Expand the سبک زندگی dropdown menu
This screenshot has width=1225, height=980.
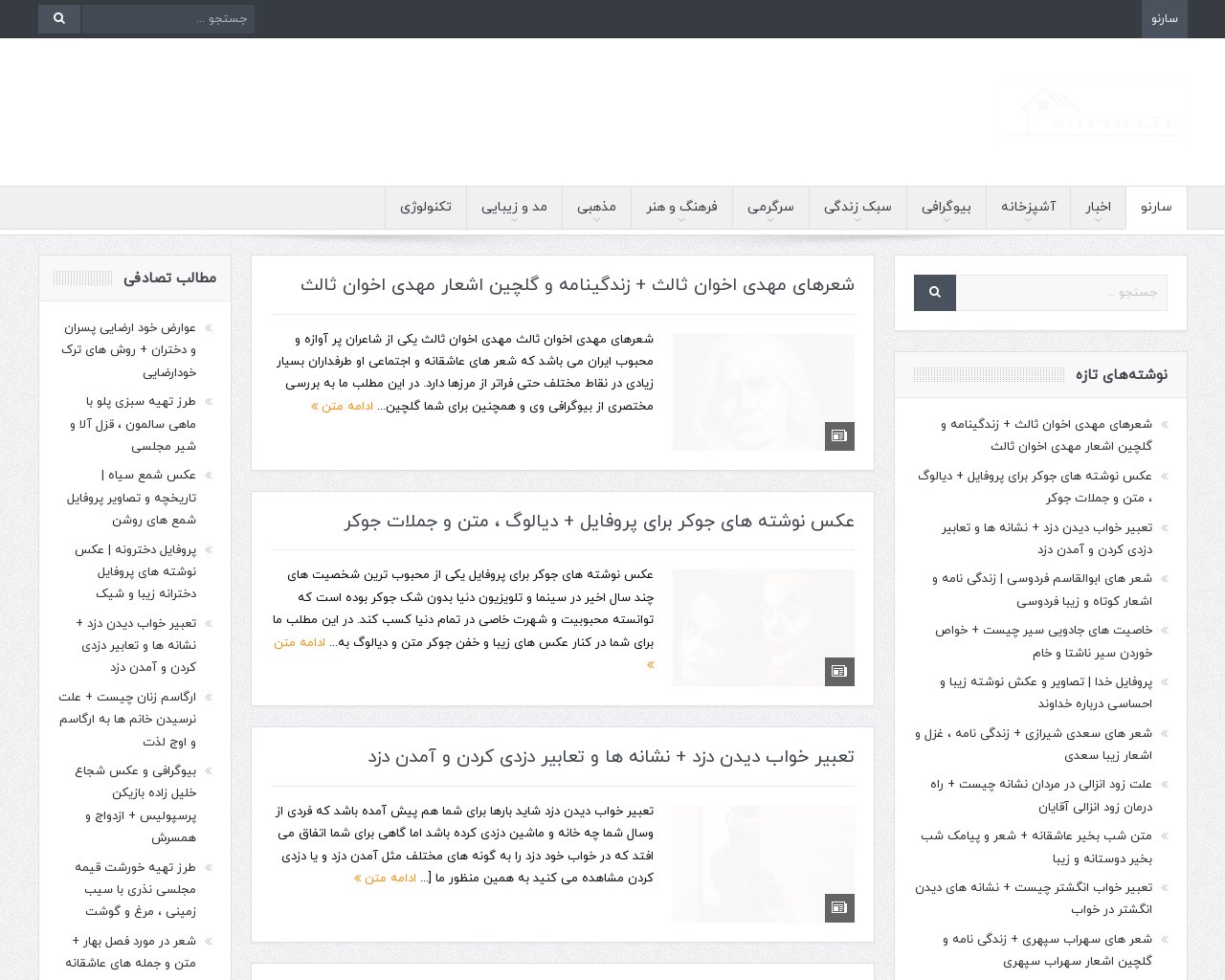[x=857, y=219]
